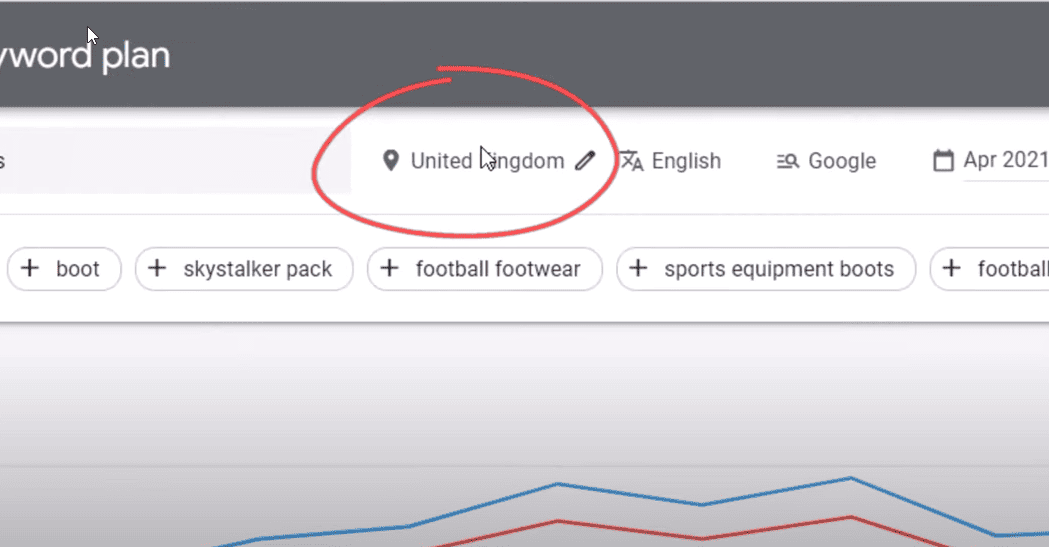Click the plus icon on the boot chip
1049x547 pixels.
[29, 269]
